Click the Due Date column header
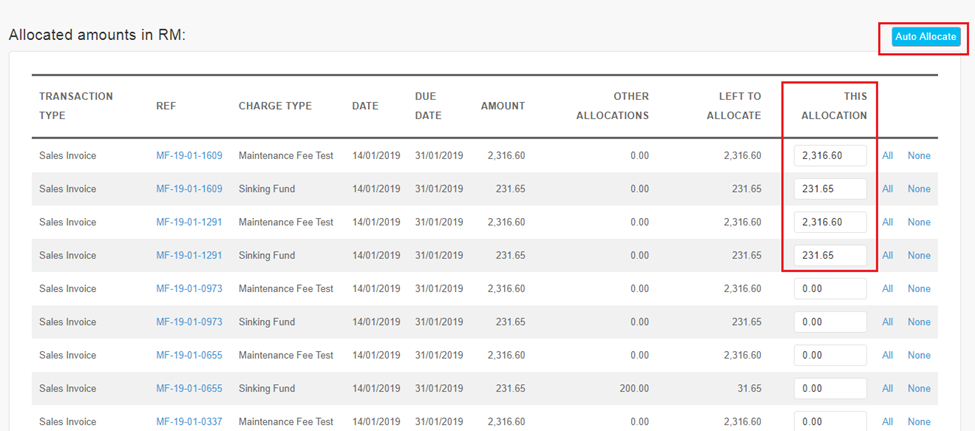The height and width of the screenshot is (431, 975). [x=427, y=106]
